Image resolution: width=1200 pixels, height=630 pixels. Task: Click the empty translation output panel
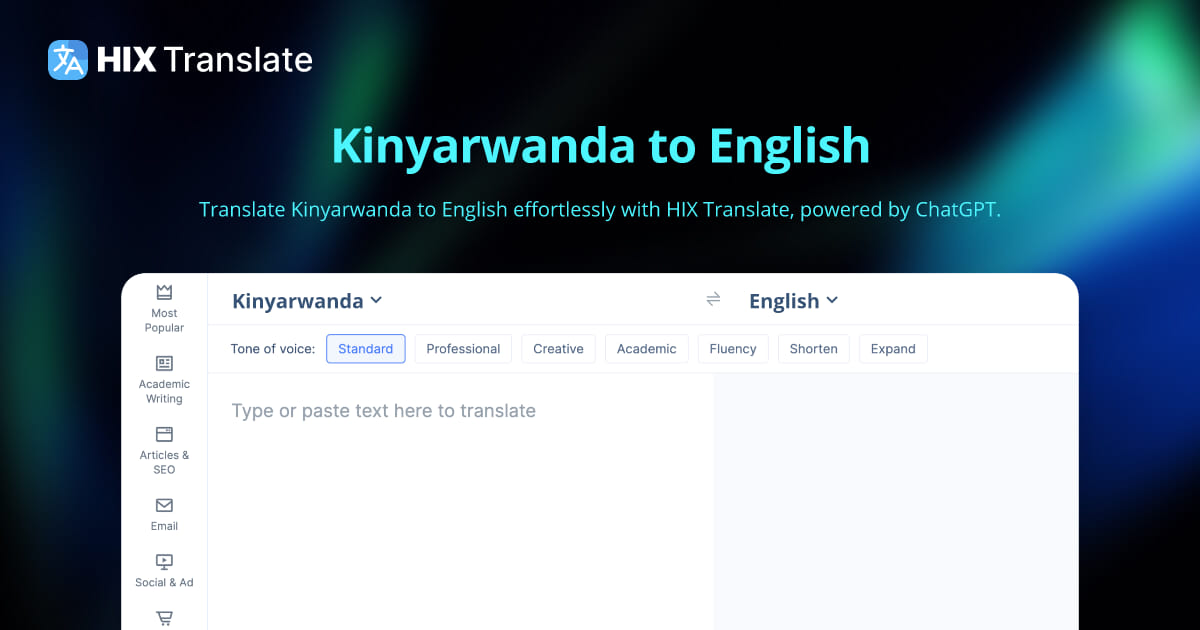895,500
